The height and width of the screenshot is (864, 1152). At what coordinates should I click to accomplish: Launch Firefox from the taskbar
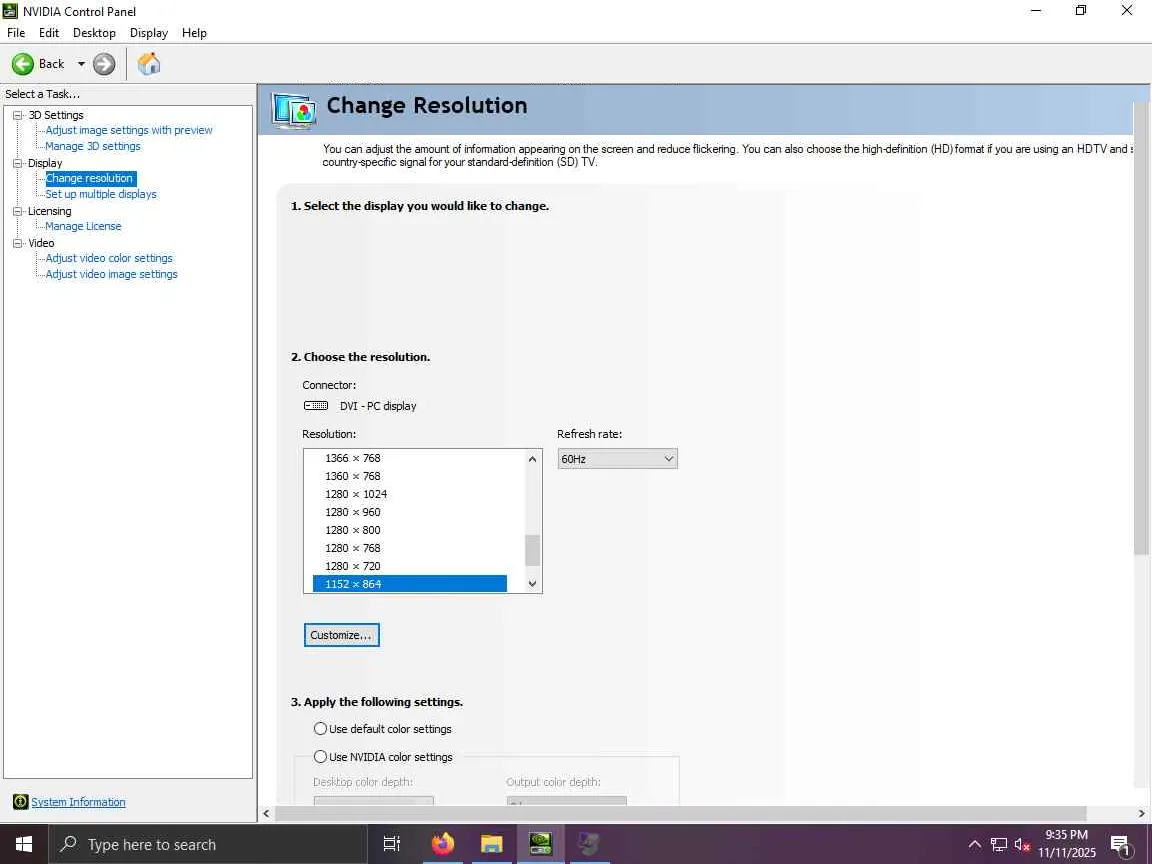point(442,844)
